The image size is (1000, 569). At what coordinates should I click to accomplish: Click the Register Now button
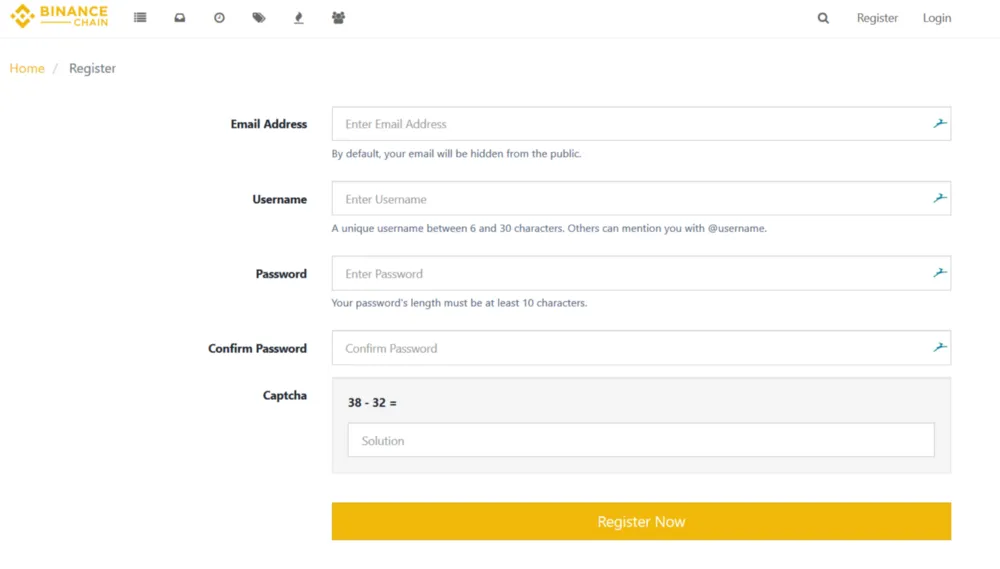[x=641, y=521]
